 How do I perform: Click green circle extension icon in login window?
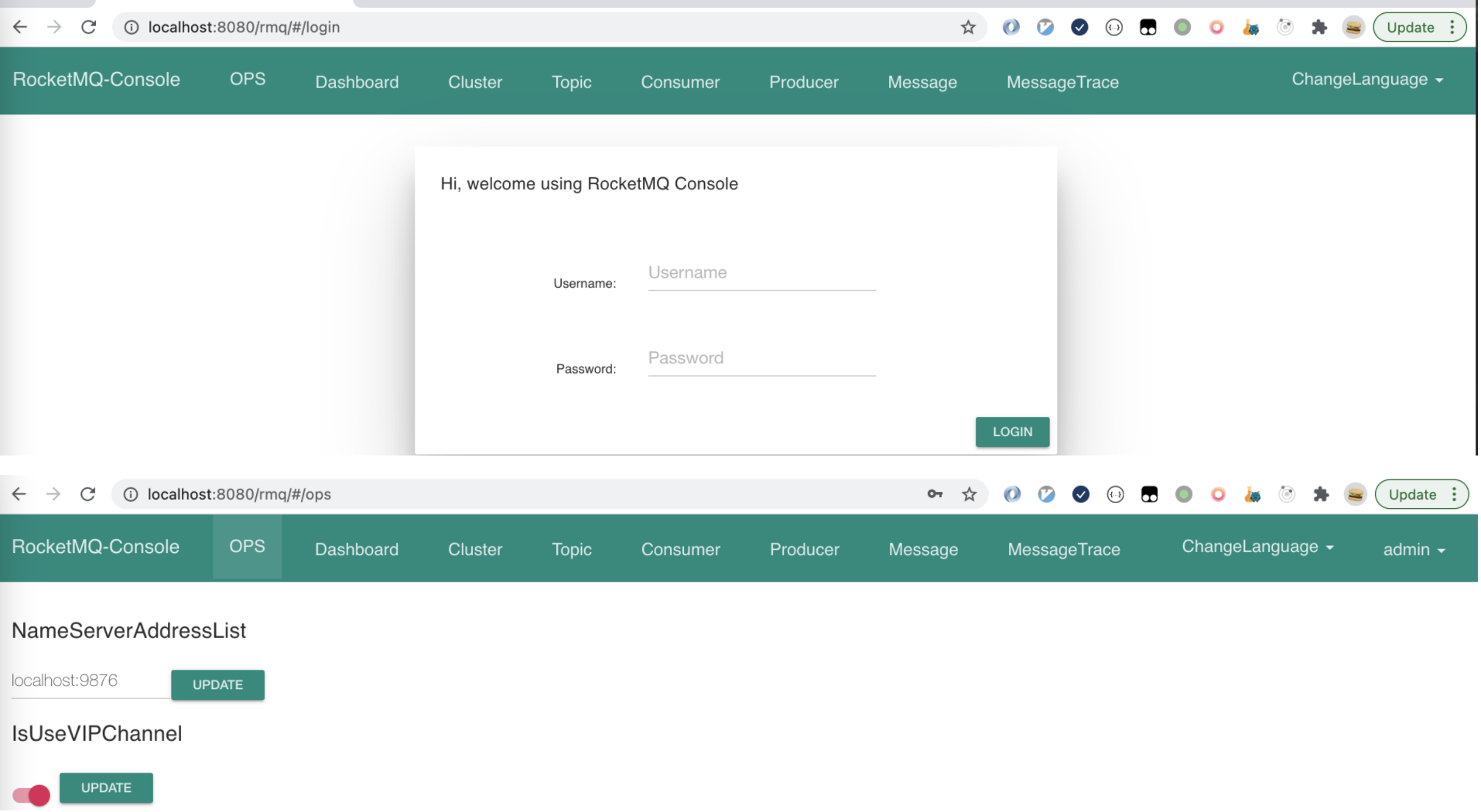(1183, 28)
